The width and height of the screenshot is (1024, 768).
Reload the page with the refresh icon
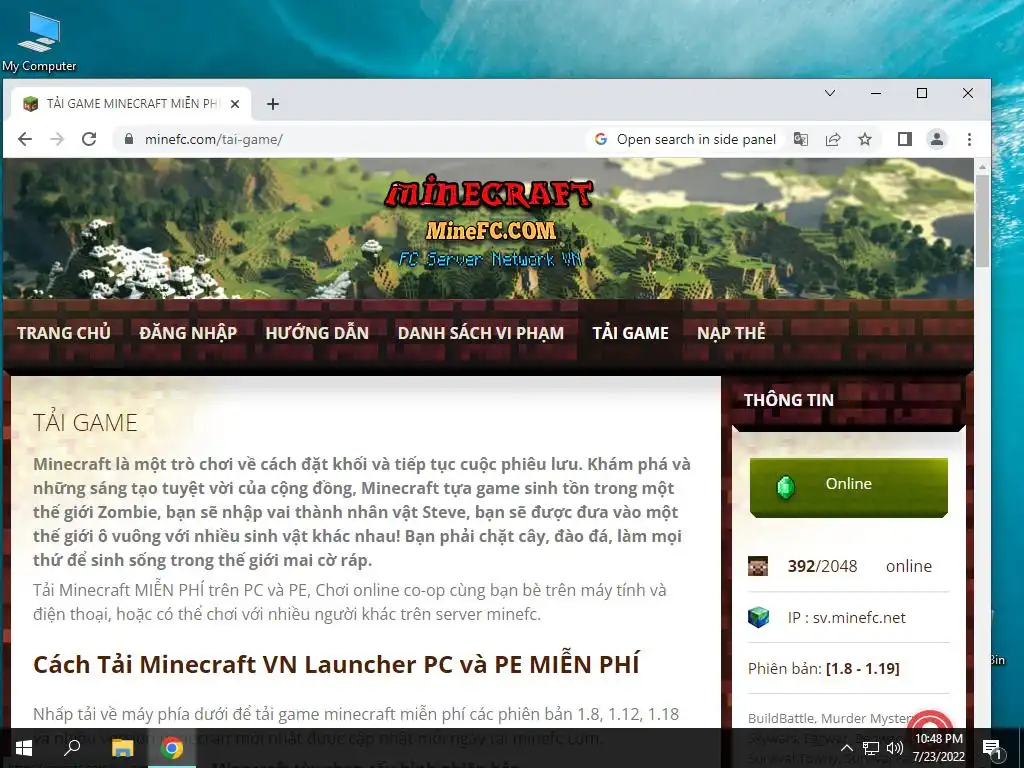[x=89, y=139]
